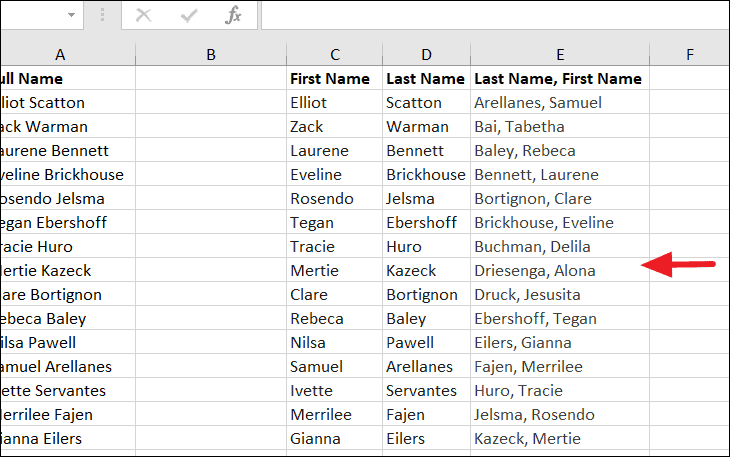Click the formula bar input field
This screenshot has height=457, width=730.
[x=490, y=15]
